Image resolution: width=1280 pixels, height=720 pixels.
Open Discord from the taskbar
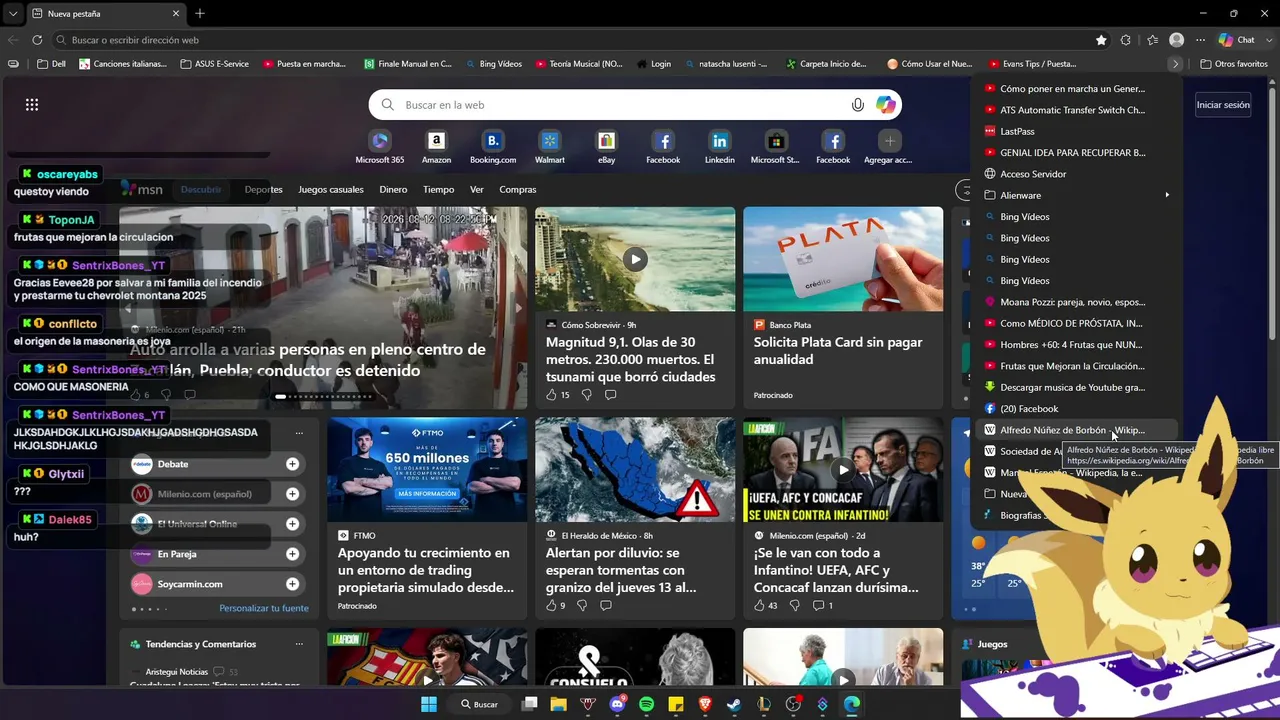(x=617, y=704)
